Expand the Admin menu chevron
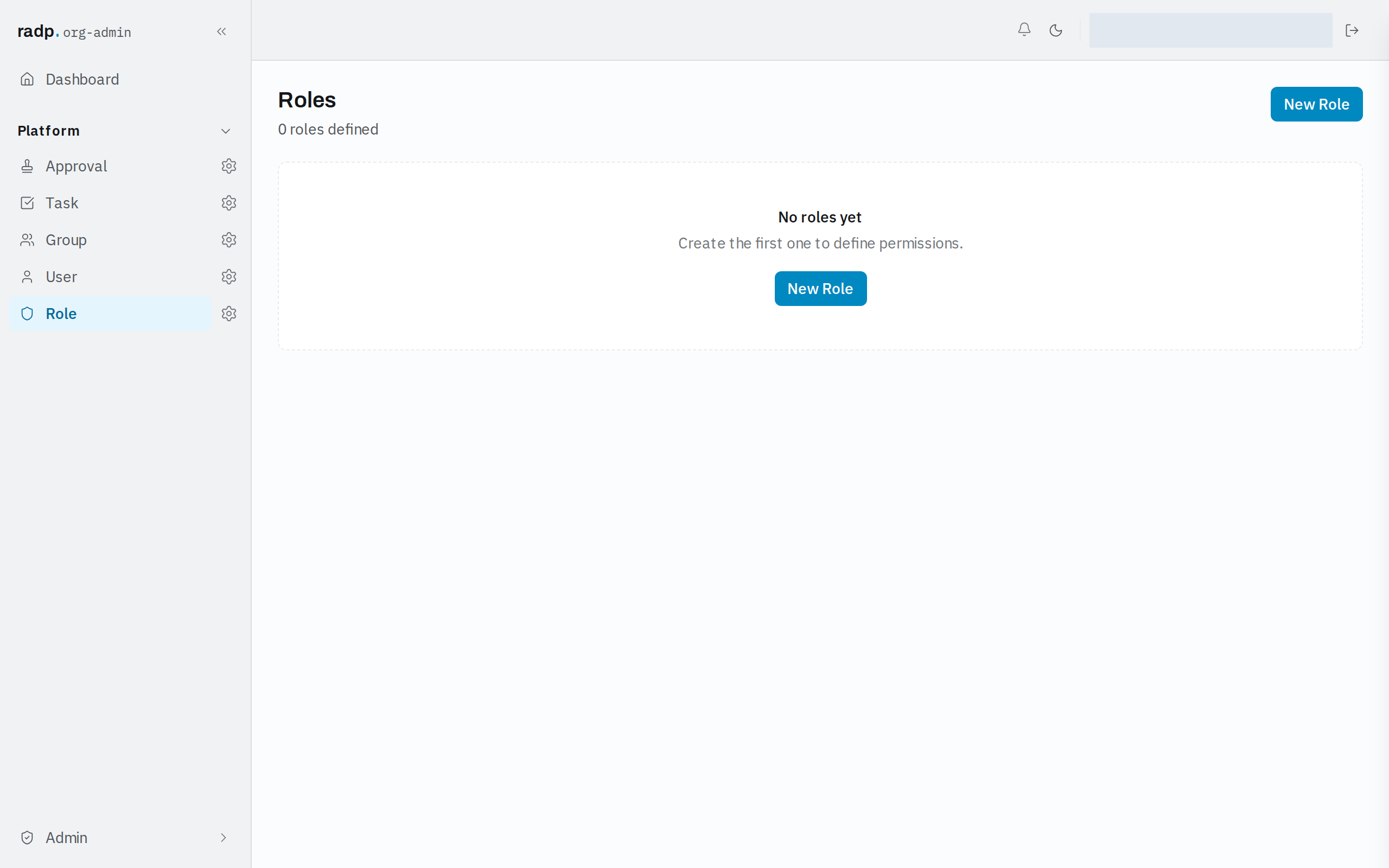The width and height of the screenshot is (1389, 868). click(x=224, y=838)
